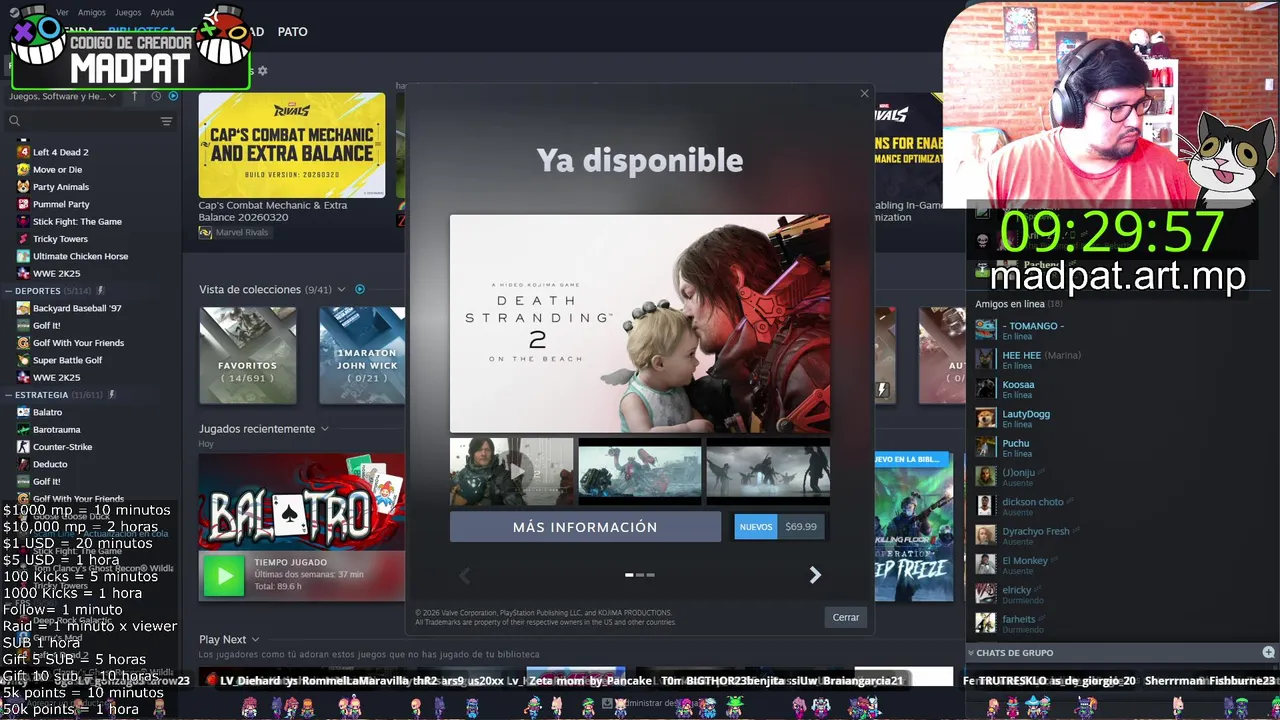Select Party Animals in library list

61,187
